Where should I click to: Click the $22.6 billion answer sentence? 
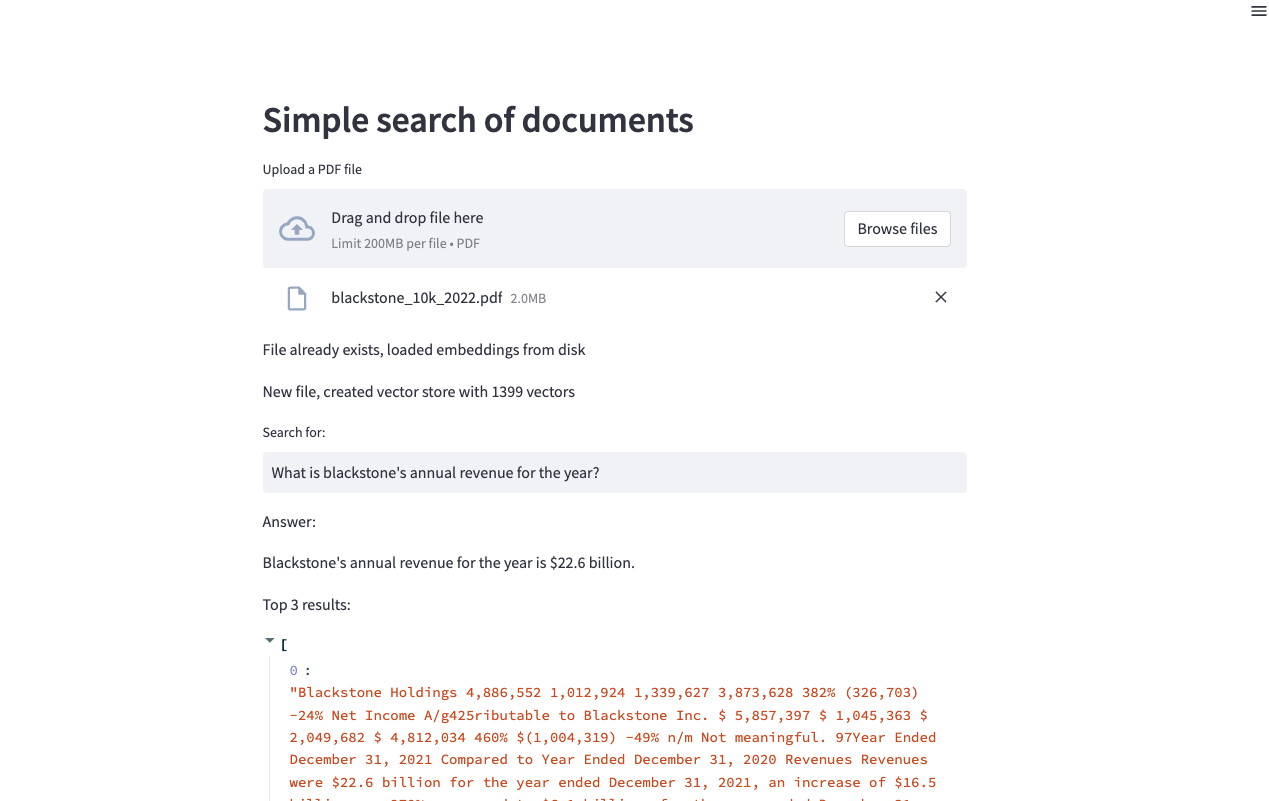click(448, 563)
